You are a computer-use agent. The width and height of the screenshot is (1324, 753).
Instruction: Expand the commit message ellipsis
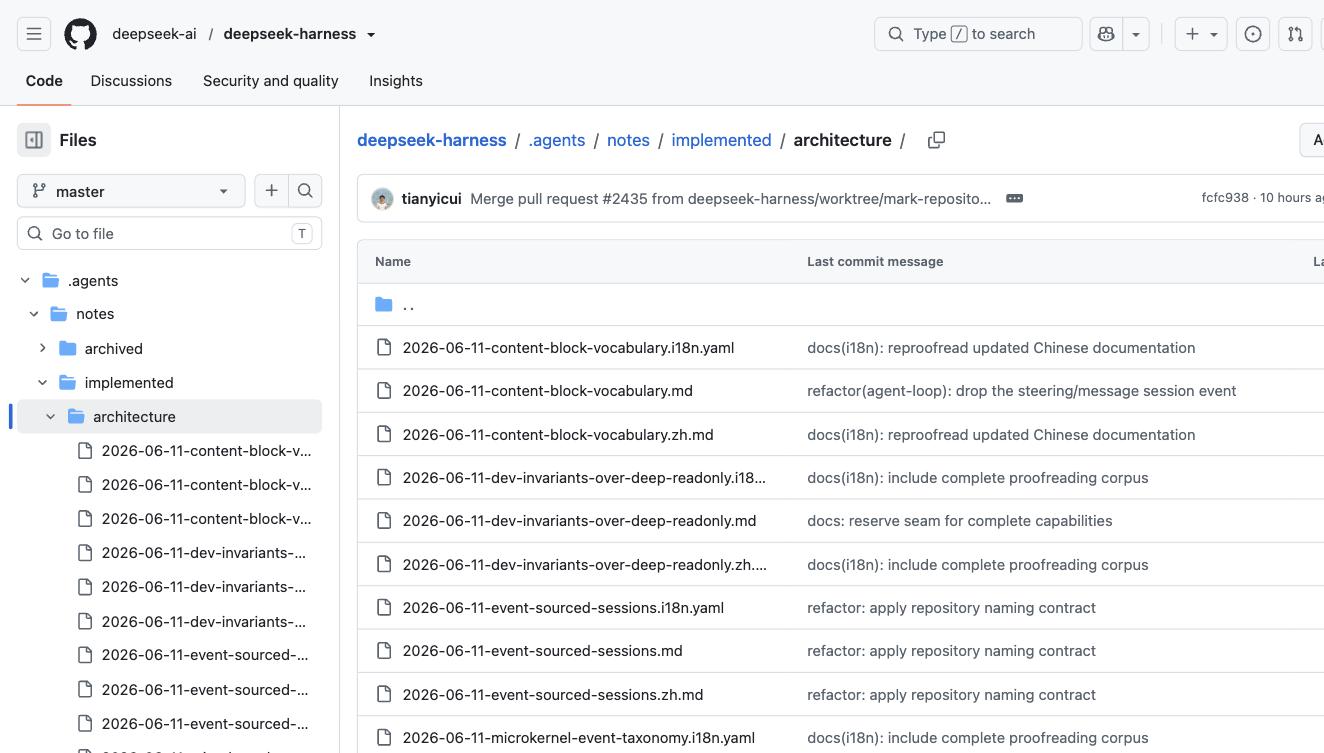click(1014, 198)
